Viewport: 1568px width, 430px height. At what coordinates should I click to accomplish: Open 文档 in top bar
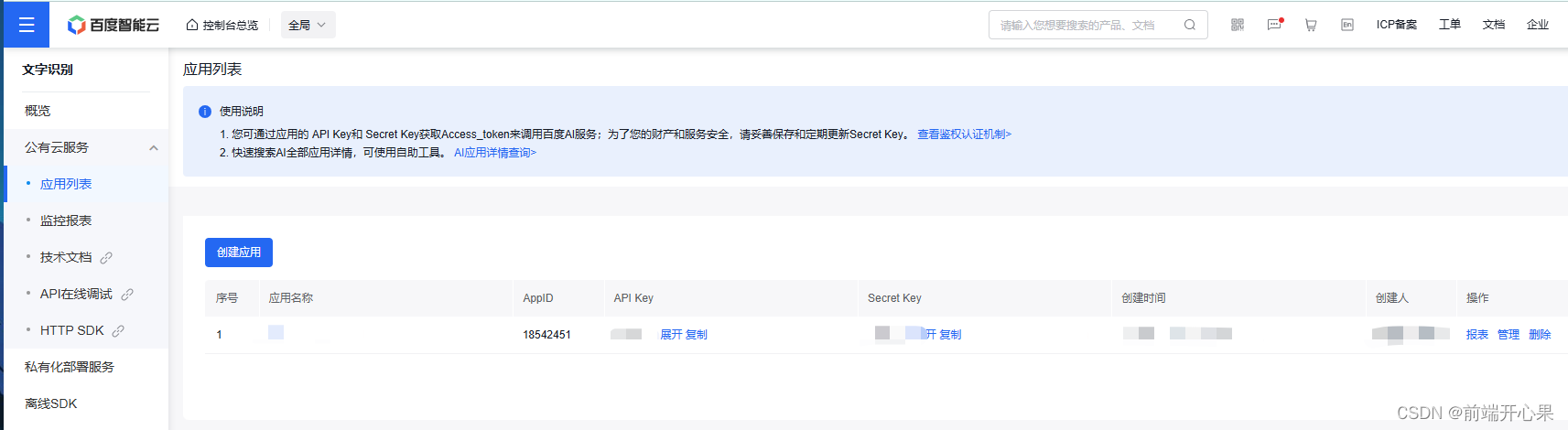click(1494, 25)
